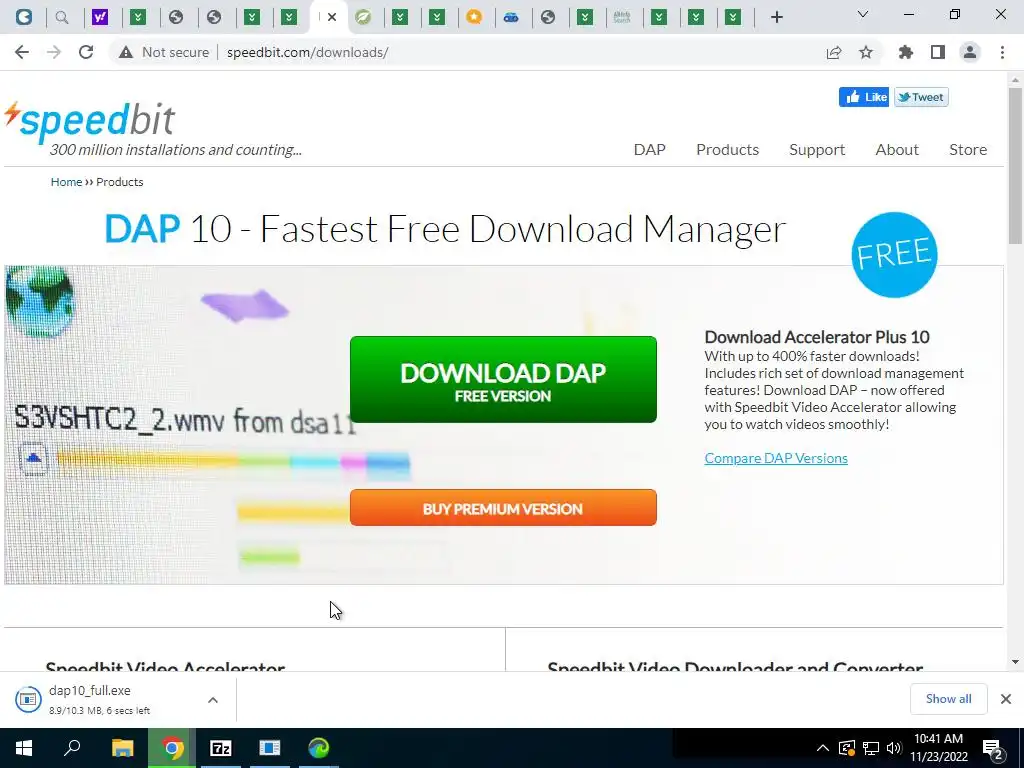This screenshot has width=1024, height=768.
Task: Click the dap10_full.exe download item
Action: coord(118,699)
